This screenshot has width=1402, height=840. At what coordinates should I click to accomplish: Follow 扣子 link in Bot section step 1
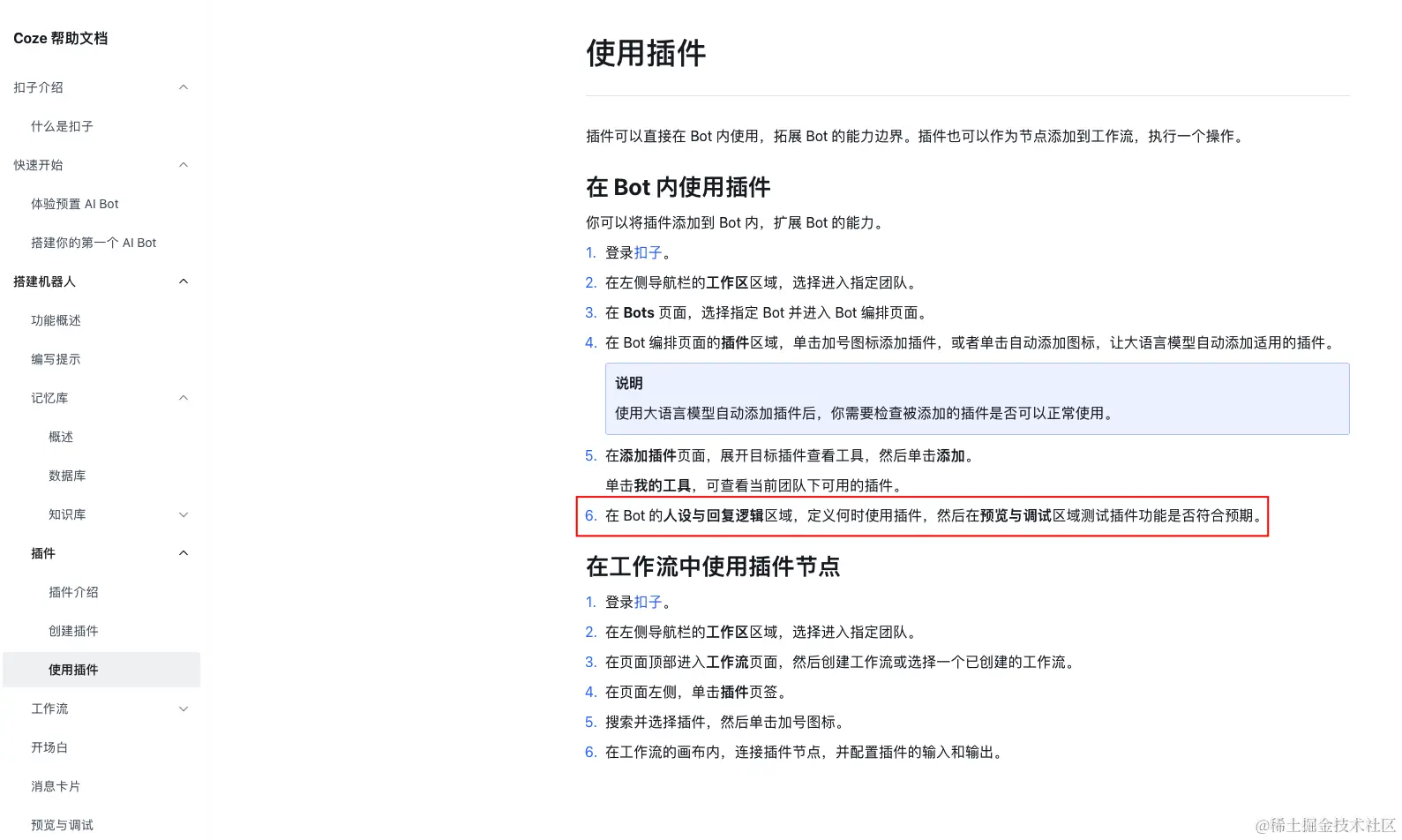(x=648, y=252)
